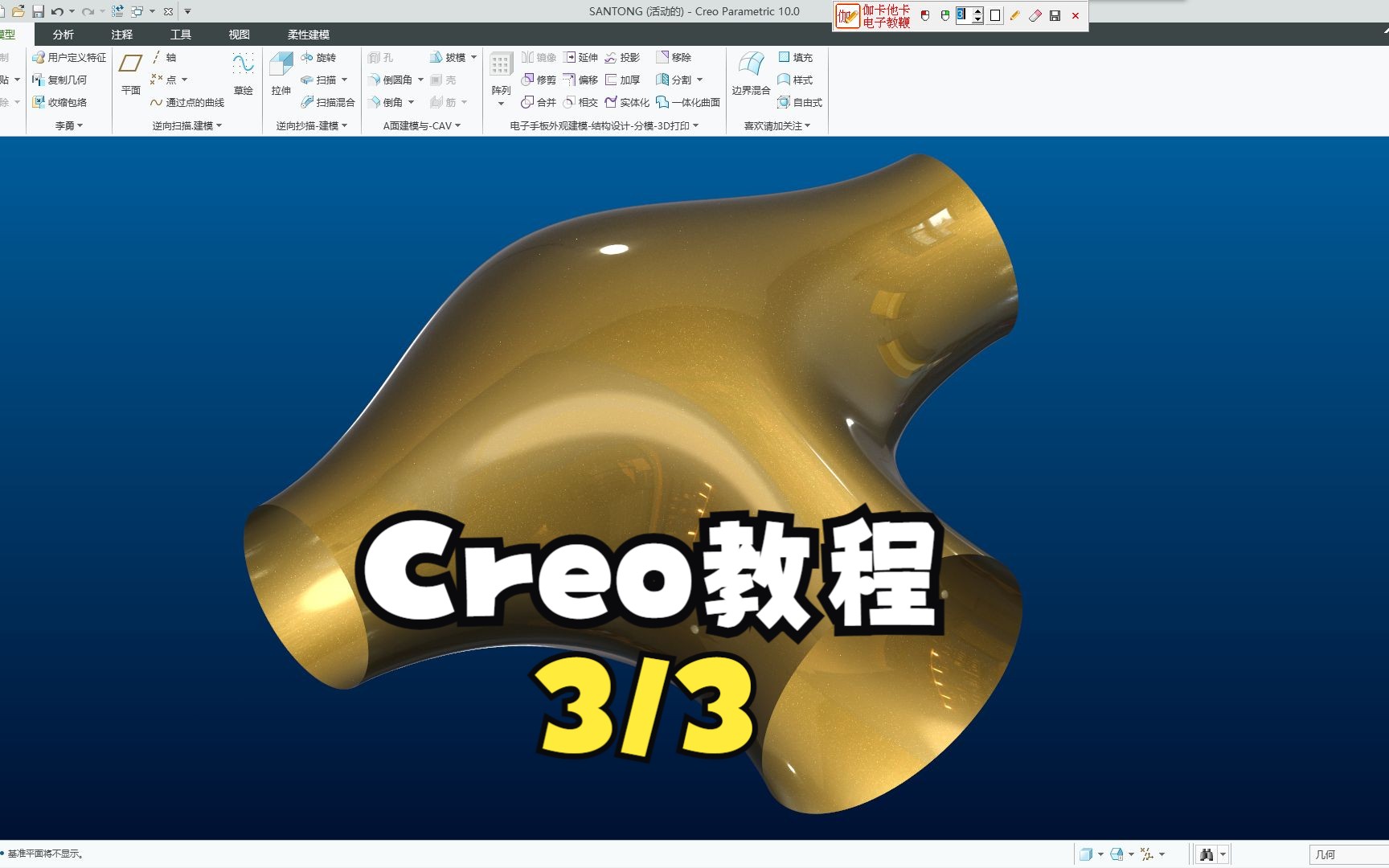Expand the 点 (Point) dropdown arrow
1389x868 pixels.
coord(186,80)
